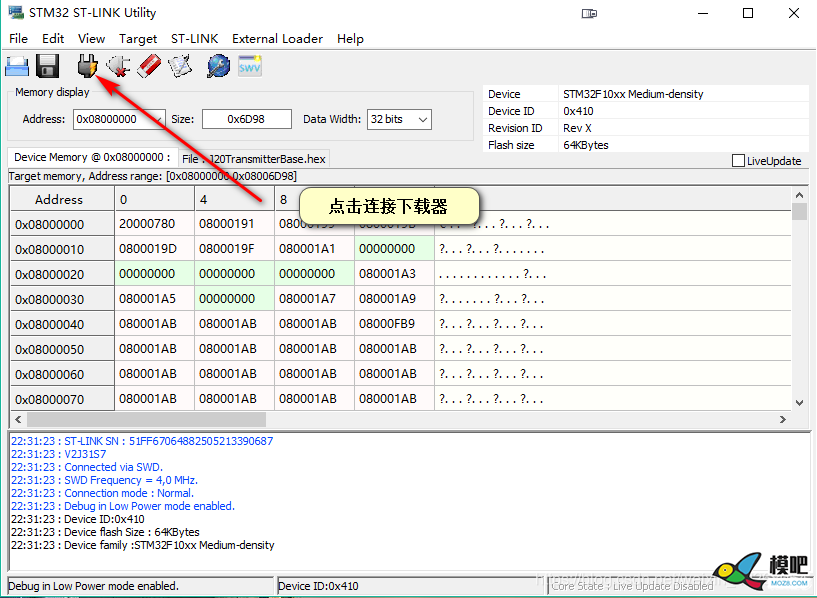Open the View menu

coord(92,39)
